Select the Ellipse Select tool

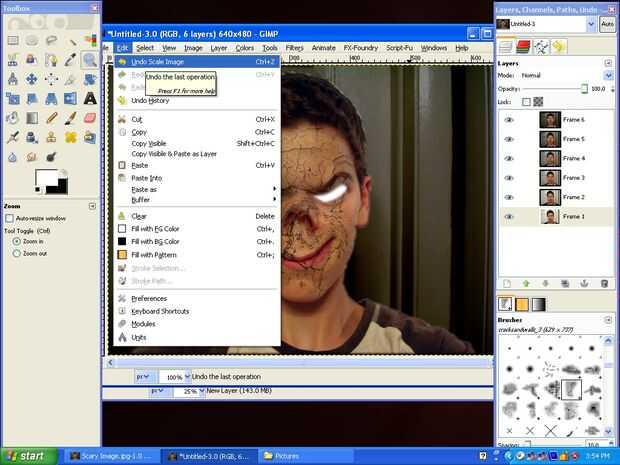(32, 41)
